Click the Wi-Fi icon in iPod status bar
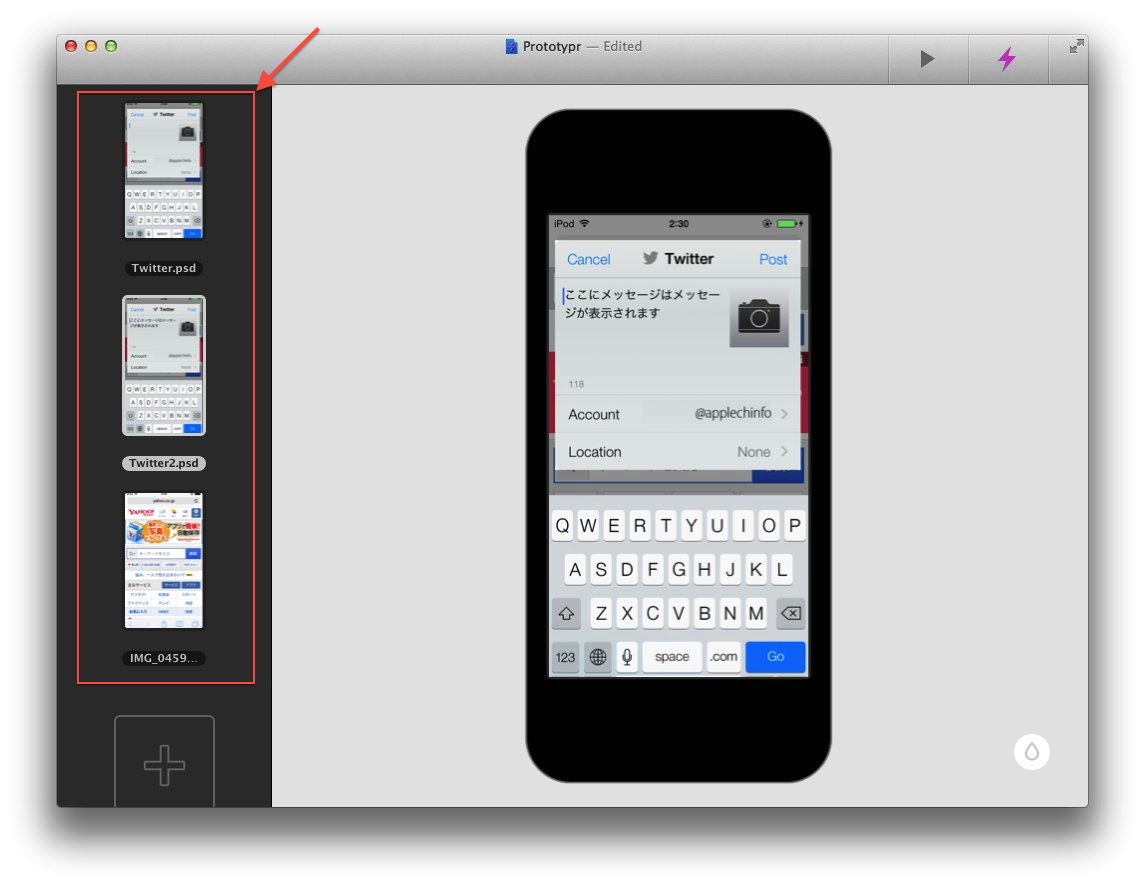Screen dimensions: 1145x886 tap(584, 224)
